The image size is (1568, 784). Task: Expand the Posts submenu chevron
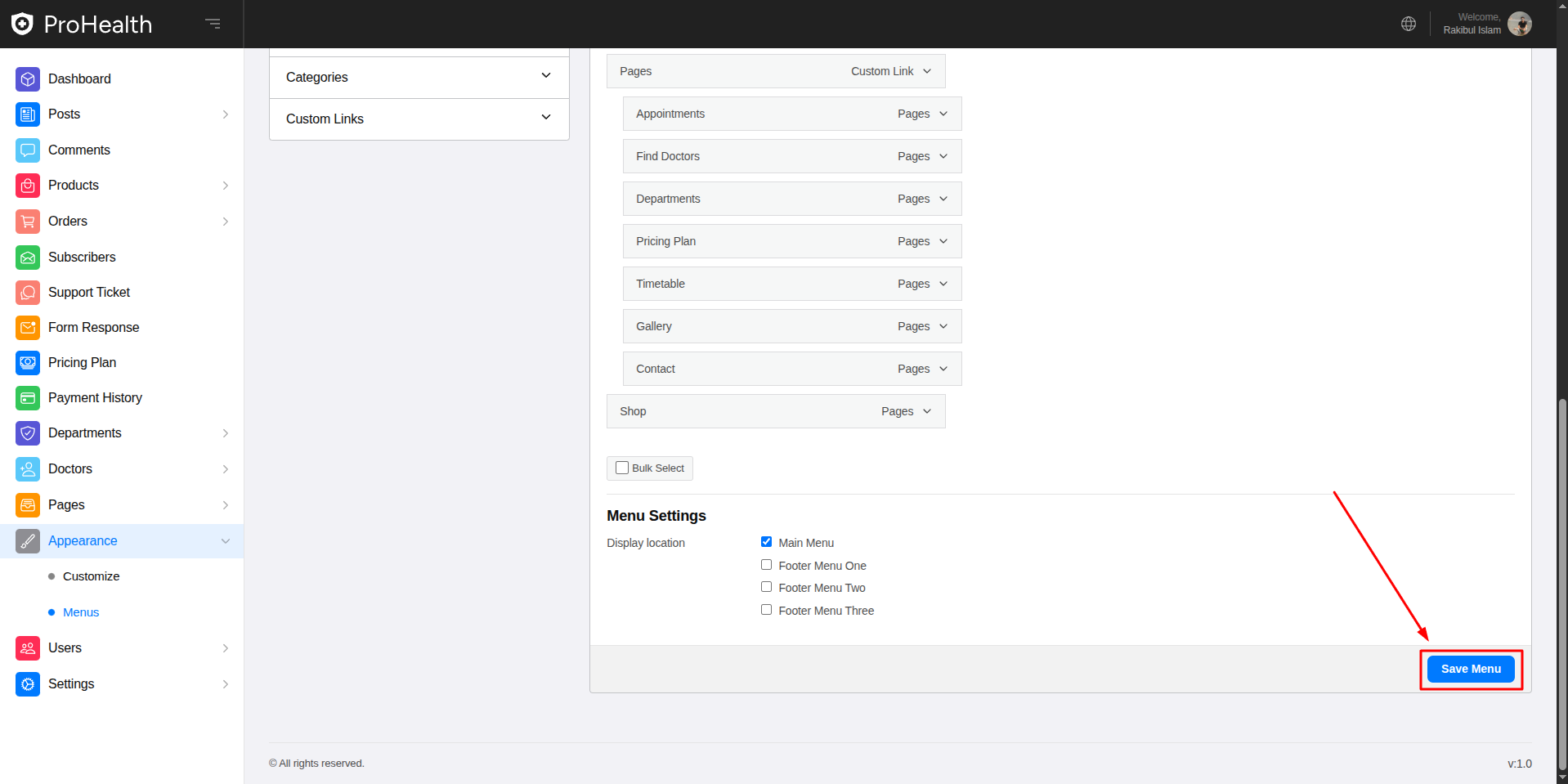pyautogui.click(x=226, y=114)
